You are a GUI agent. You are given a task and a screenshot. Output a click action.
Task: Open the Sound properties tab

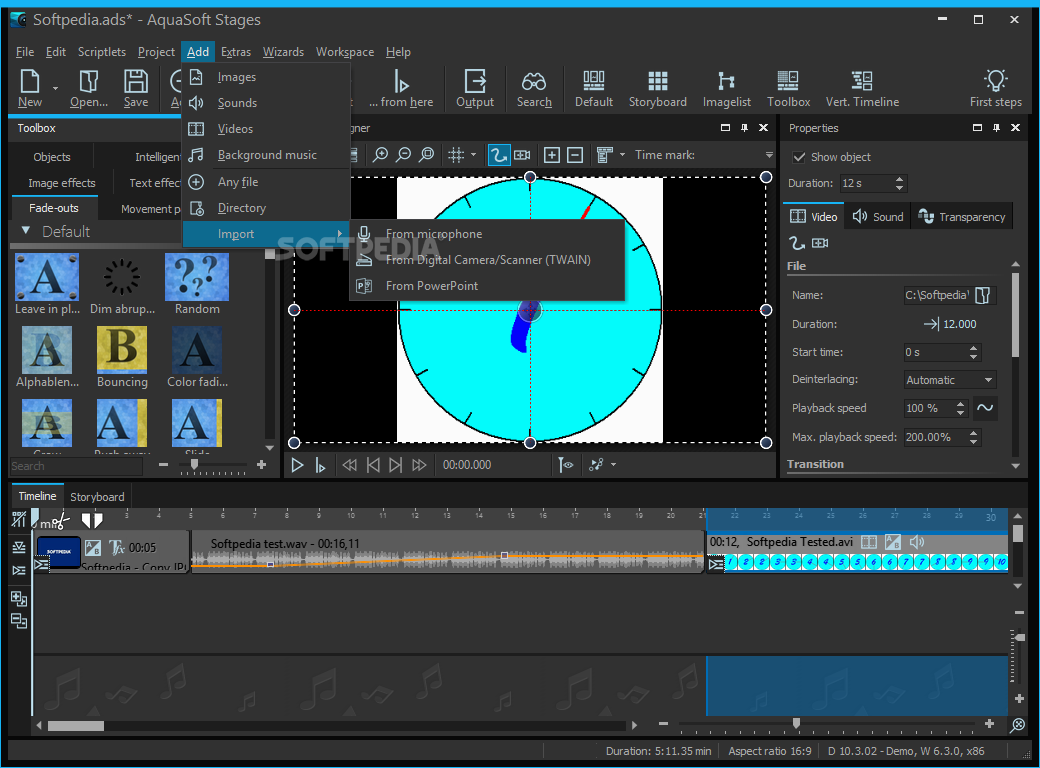(878, 217)
